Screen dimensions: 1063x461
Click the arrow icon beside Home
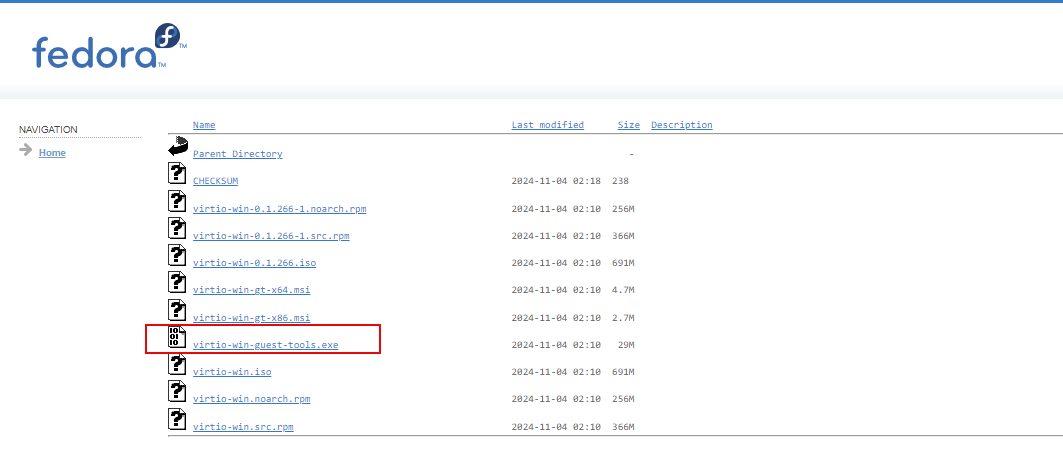click(26, 151)
